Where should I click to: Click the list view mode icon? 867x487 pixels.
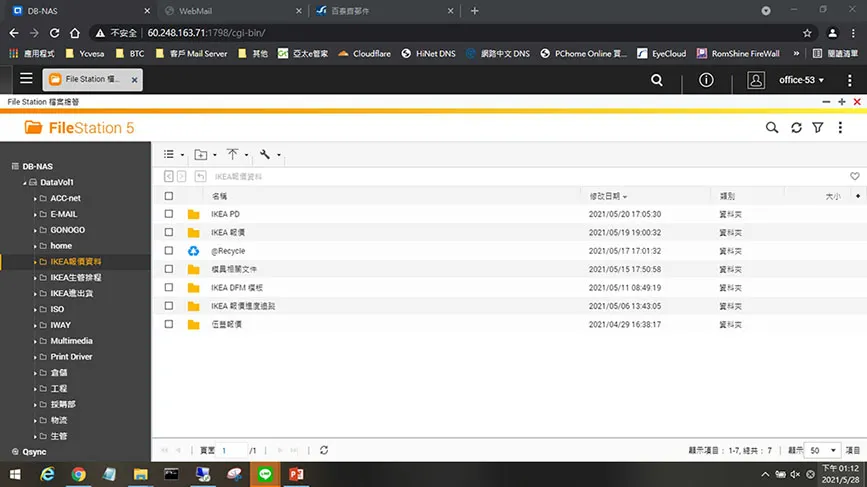[x=169, y=154]
